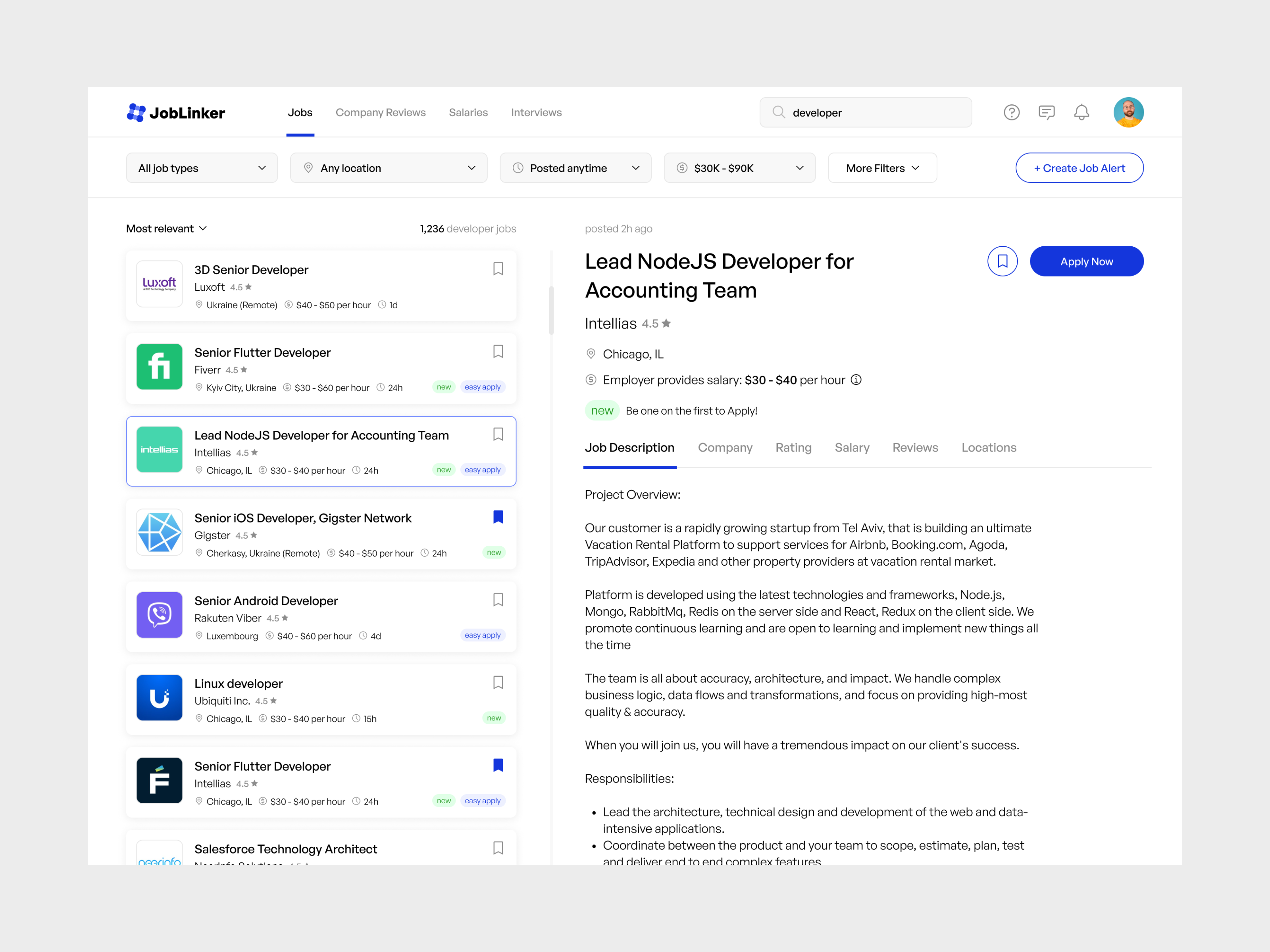Screen dimensions: 1270x952
Task: Switch to the Locations tab
Action: click(988, 447)
